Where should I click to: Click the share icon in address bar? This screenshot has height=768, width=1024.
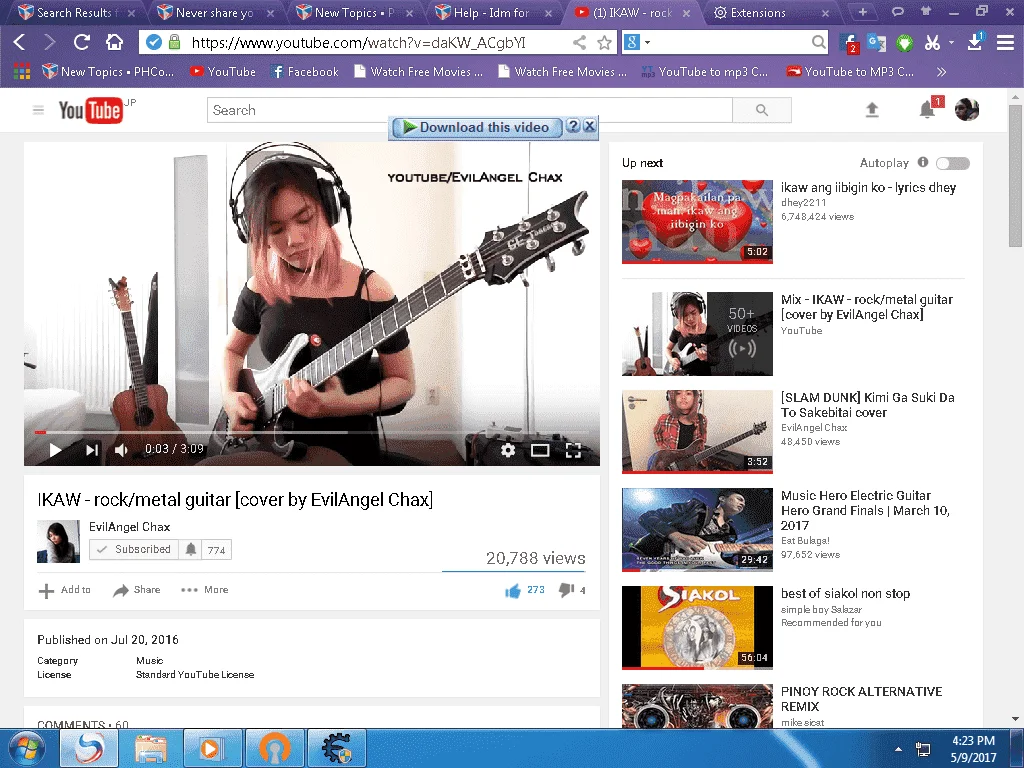point(579,43)
